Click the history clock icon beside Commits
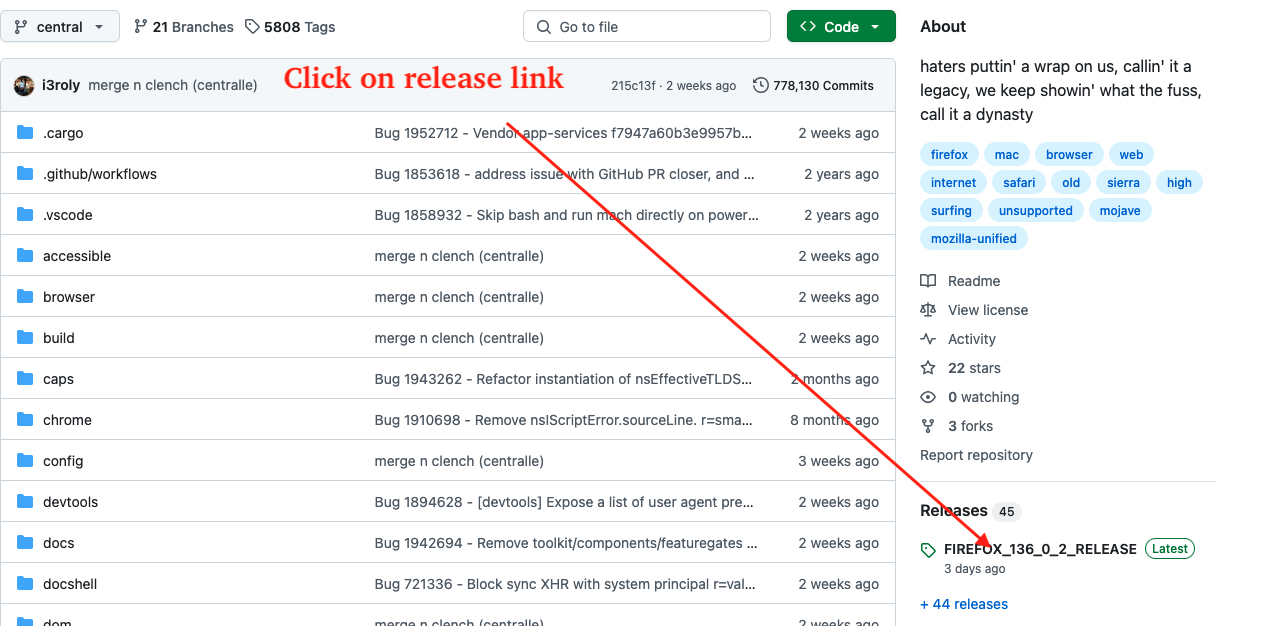Screen dimensions: 1278x626 761,86
